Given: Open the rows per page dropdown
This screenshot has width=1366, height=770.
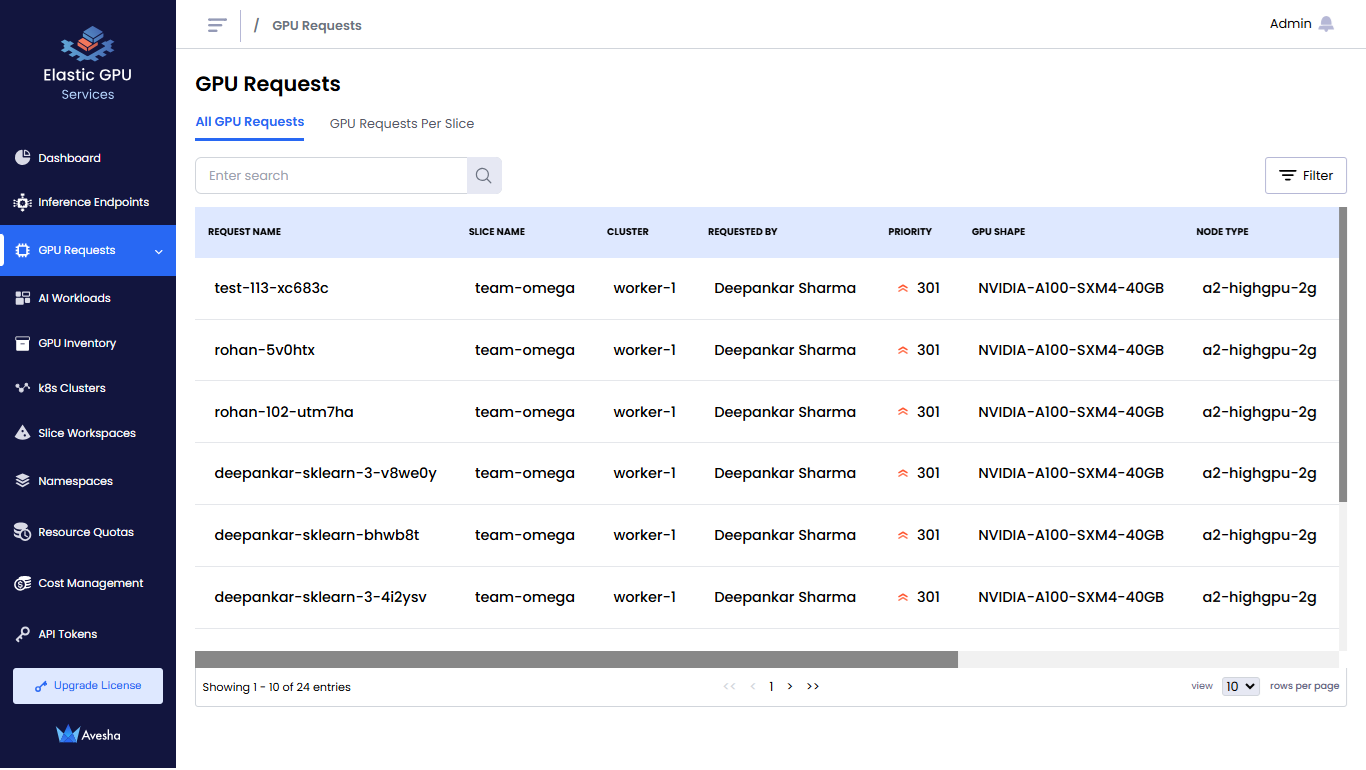Looking at the screenshot, I should tap(1240, 686).
